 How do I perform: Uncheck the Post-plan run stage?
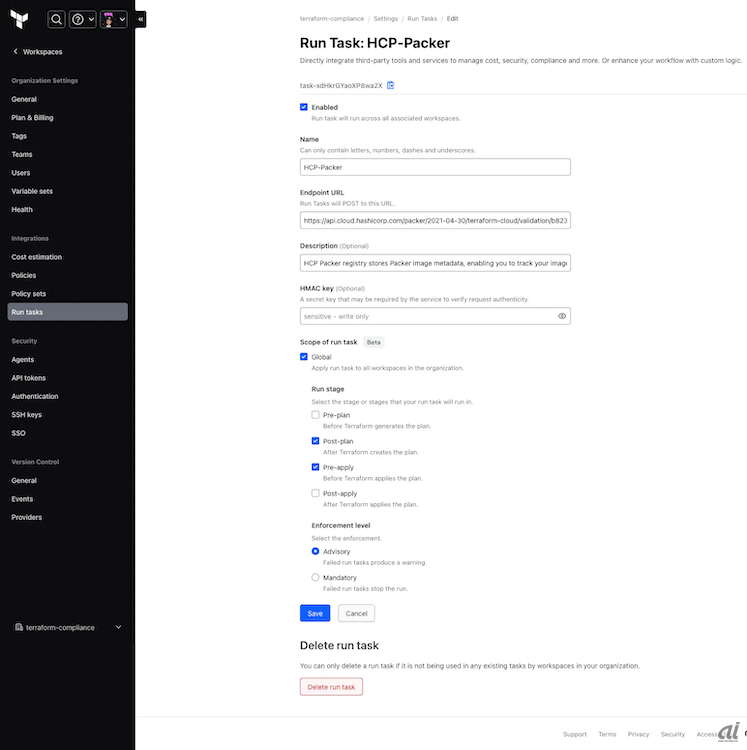point(315,441)
